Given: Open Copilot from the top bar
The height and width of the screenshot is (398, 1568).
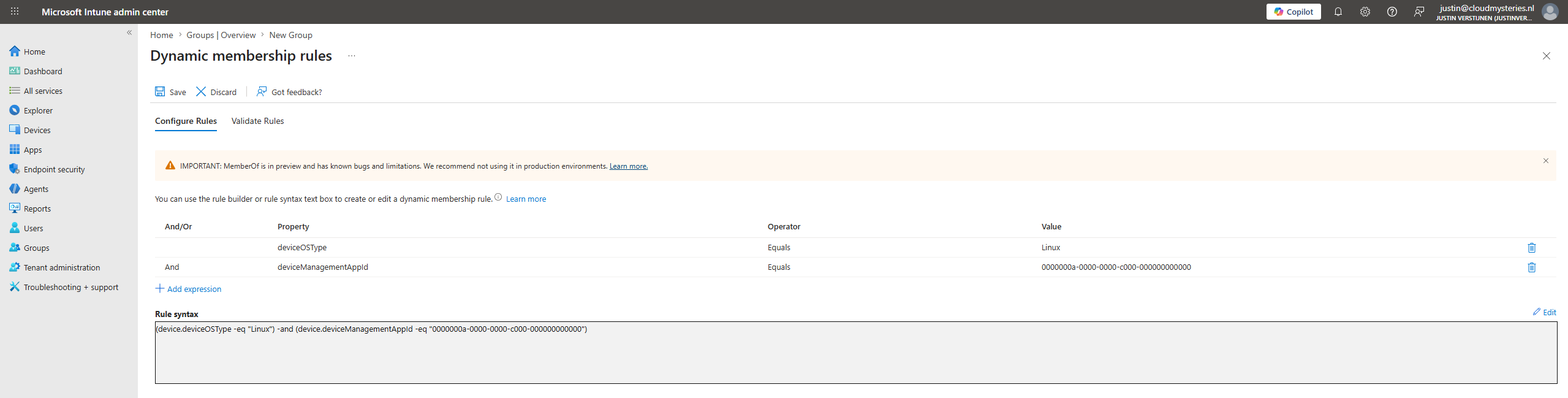Looking at the screenshot, I should (1293, 12).
